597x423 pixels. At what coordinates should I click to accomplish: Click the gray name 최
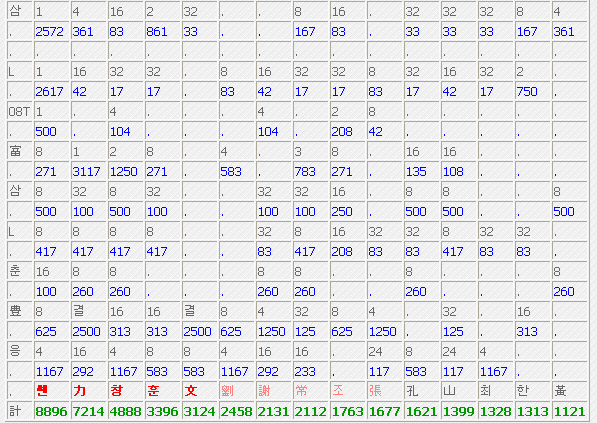486,391
